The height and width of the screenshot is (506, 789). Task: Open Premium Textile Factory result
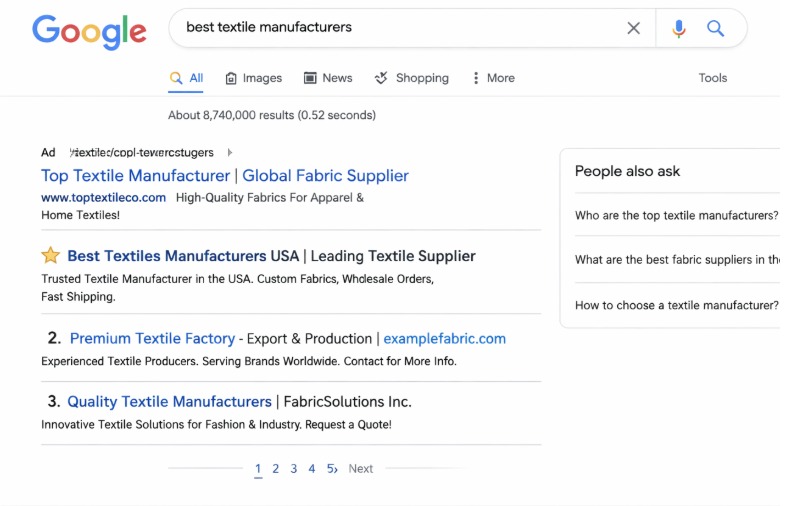(152, 339)
